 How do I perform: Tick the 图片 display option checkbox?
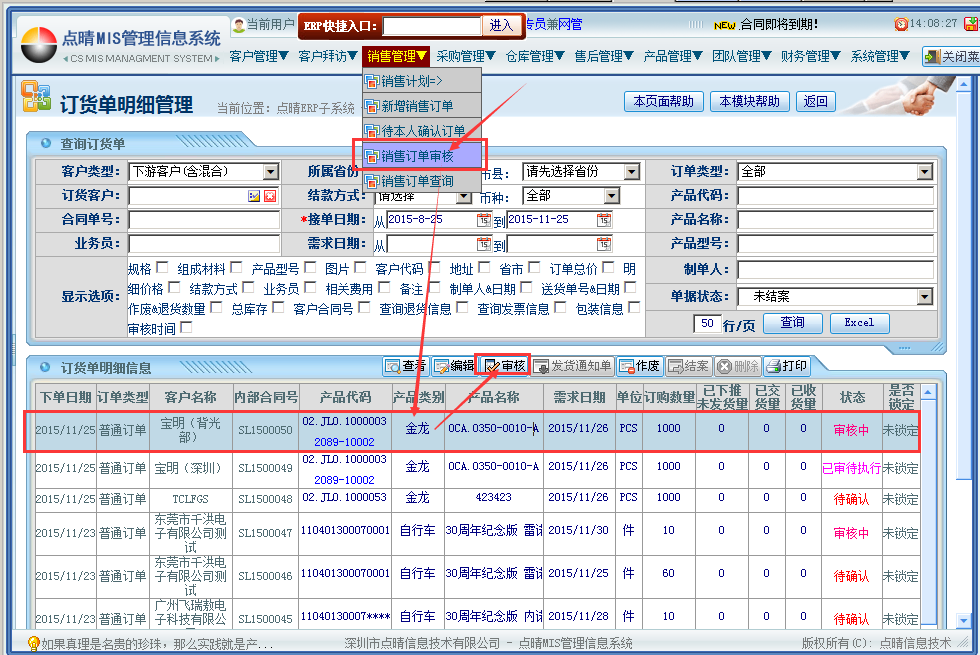[359, 268]
